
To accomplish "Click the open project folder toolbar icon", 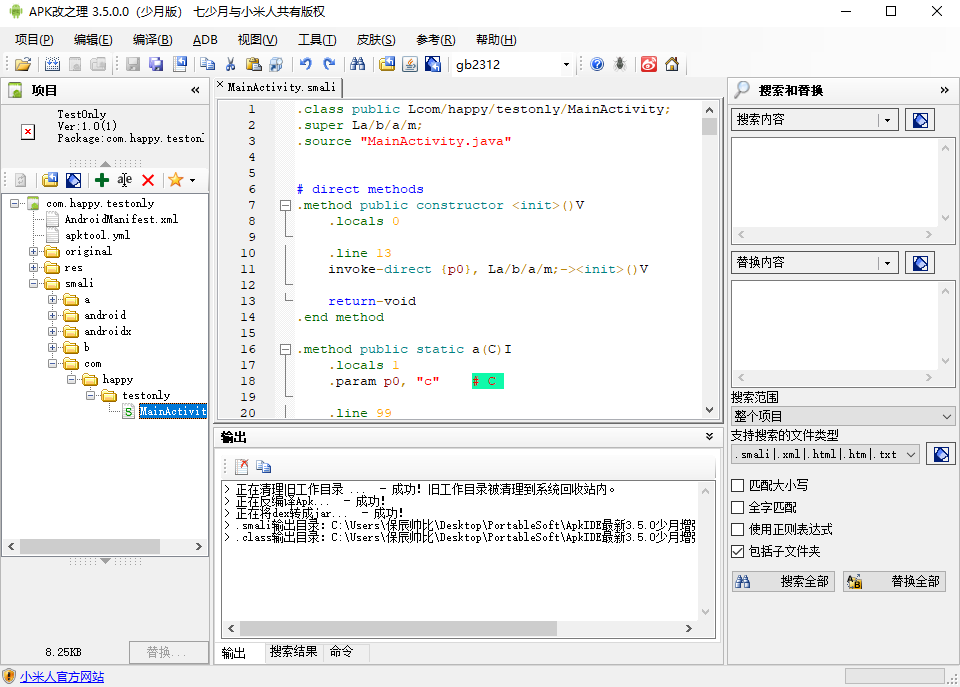I will click(x=22, y=65).
